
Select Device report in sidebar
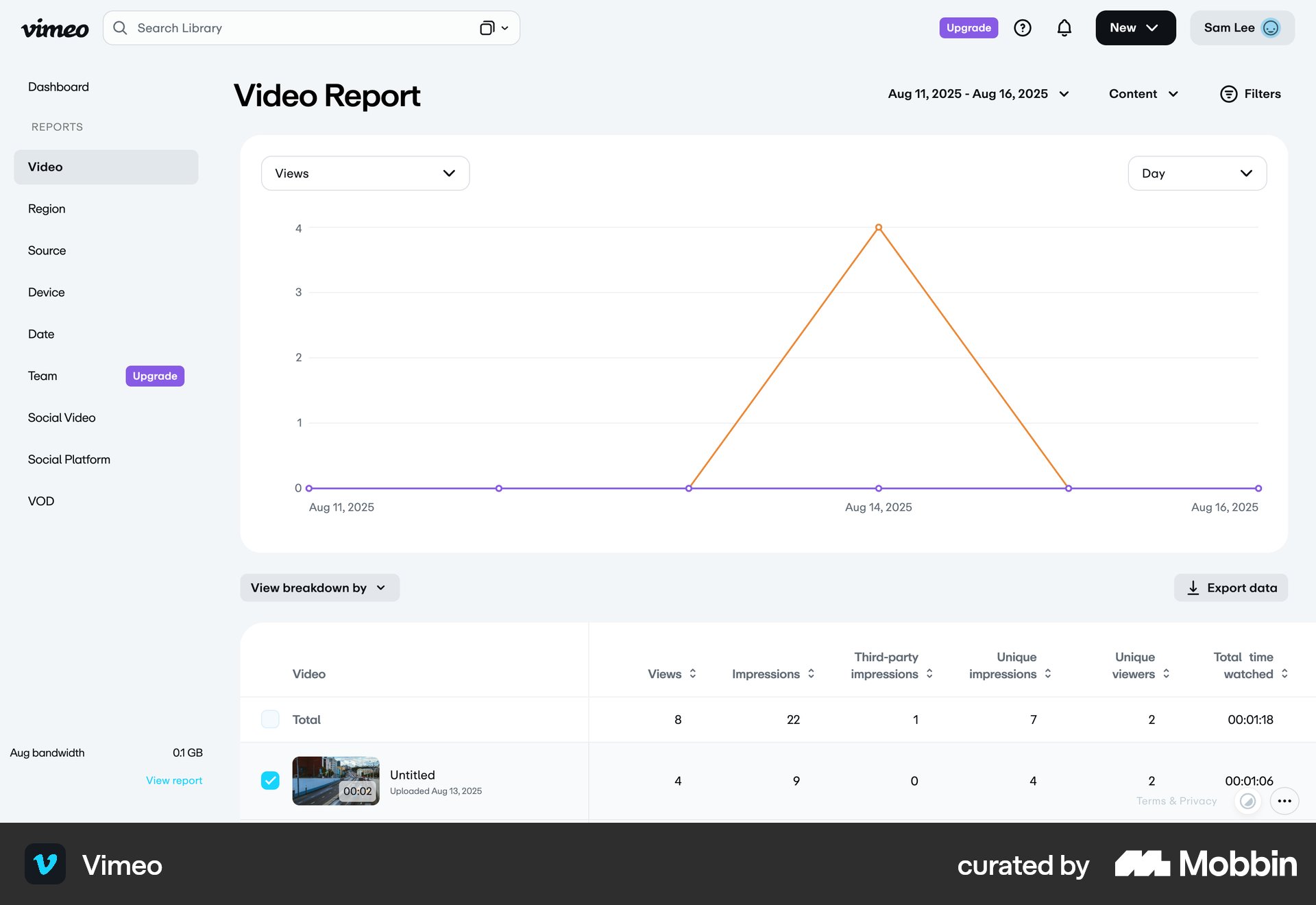(46, 292)
